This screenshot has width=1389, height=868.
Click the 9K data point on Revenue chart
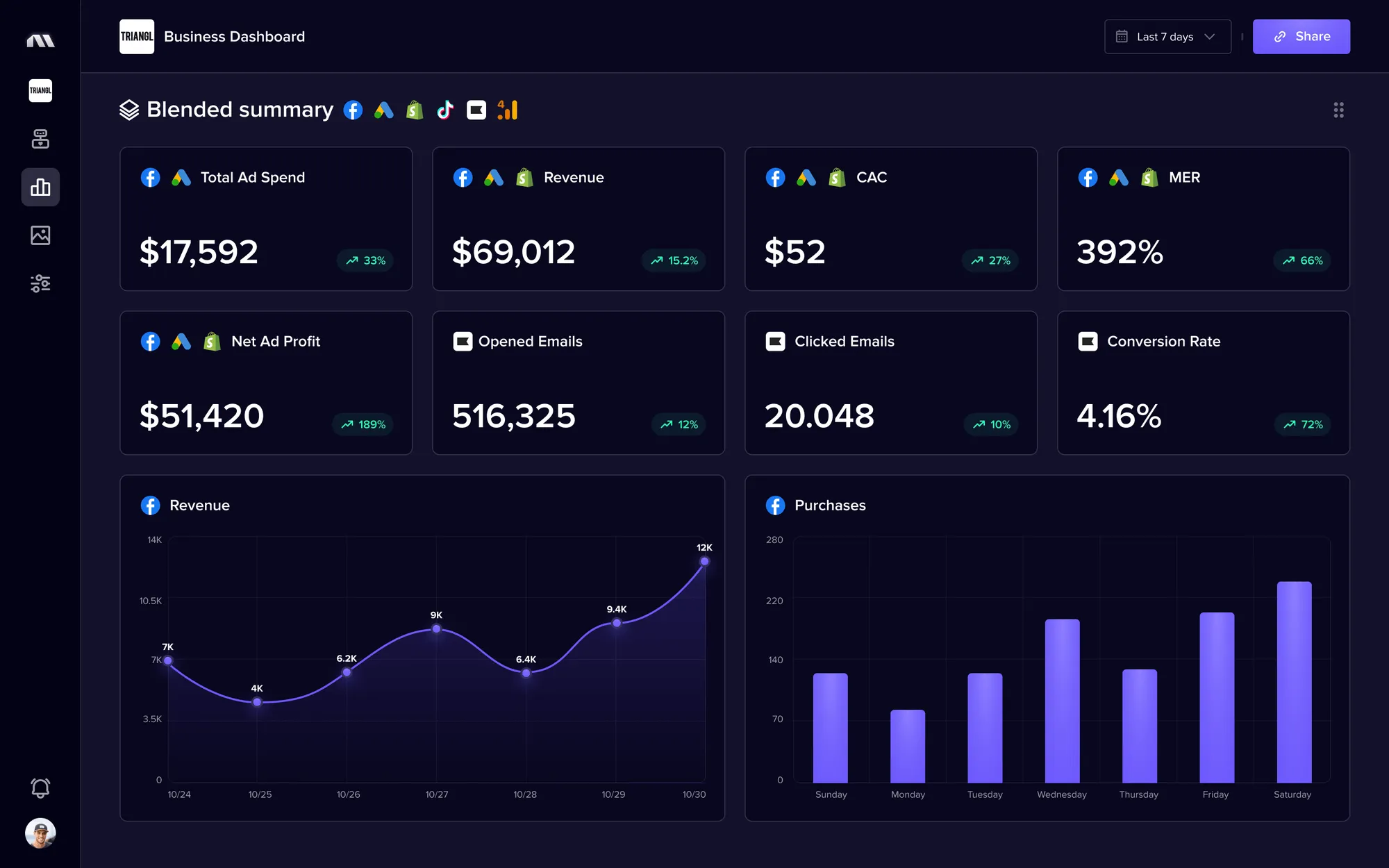[436, 628]
